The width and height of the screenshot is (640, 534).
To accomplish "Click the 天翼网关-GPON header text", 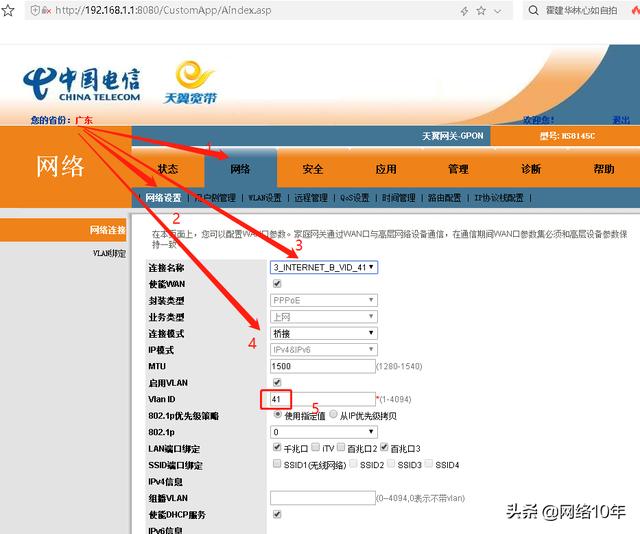I will [x=453, y=136].
